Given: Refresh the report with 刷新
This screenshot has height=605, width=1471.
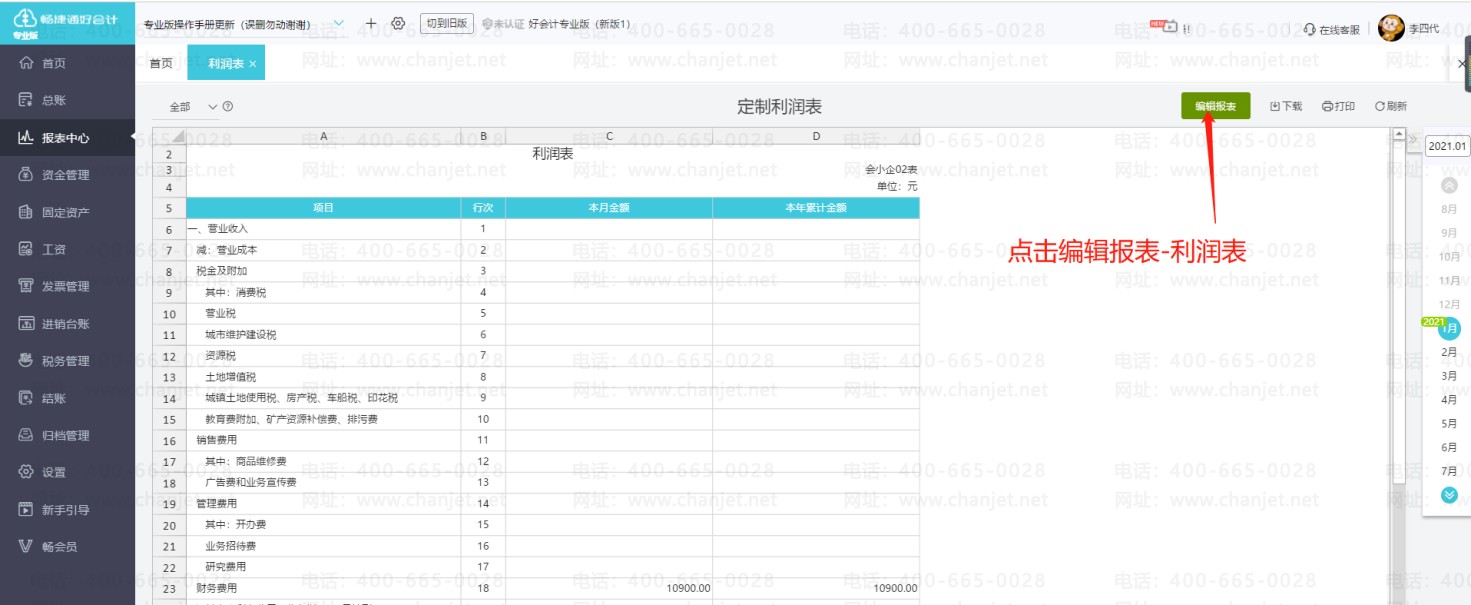Looking at the screenshot, I should click(x=1390, y=106).
